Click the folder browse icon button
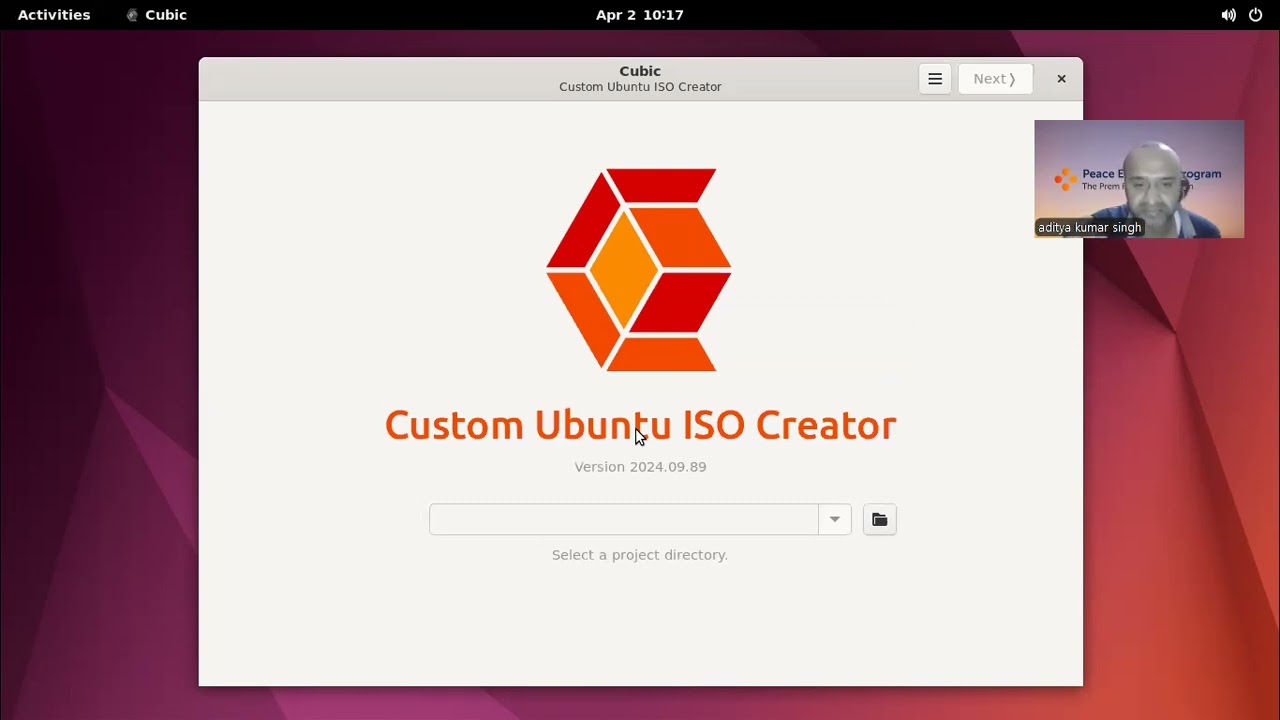The height and width of the screenshot is (720, 1280). pos(880,520)
